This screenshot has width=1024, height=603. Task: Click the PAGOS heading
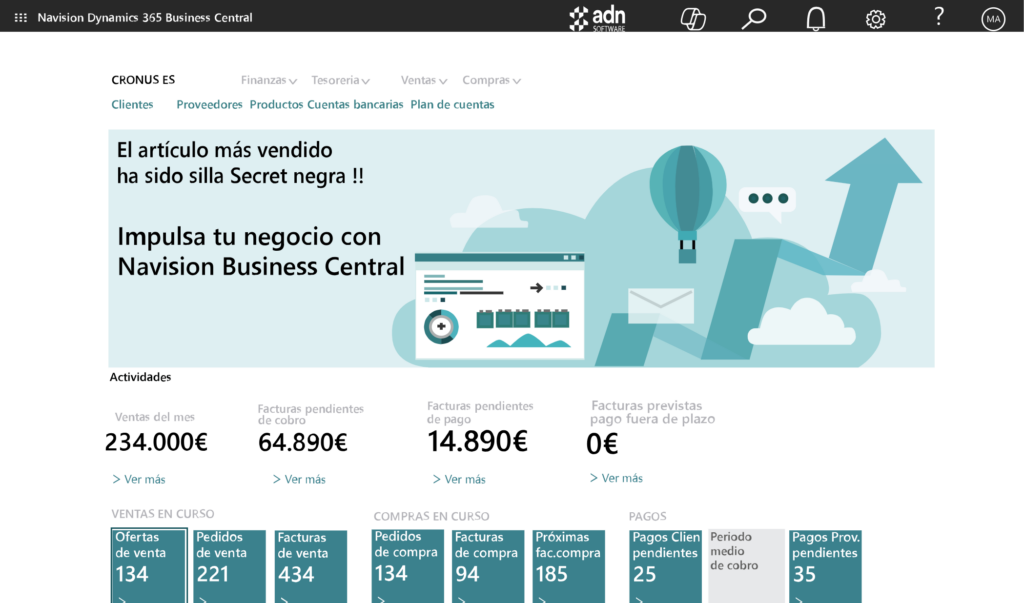click(647, 516)
